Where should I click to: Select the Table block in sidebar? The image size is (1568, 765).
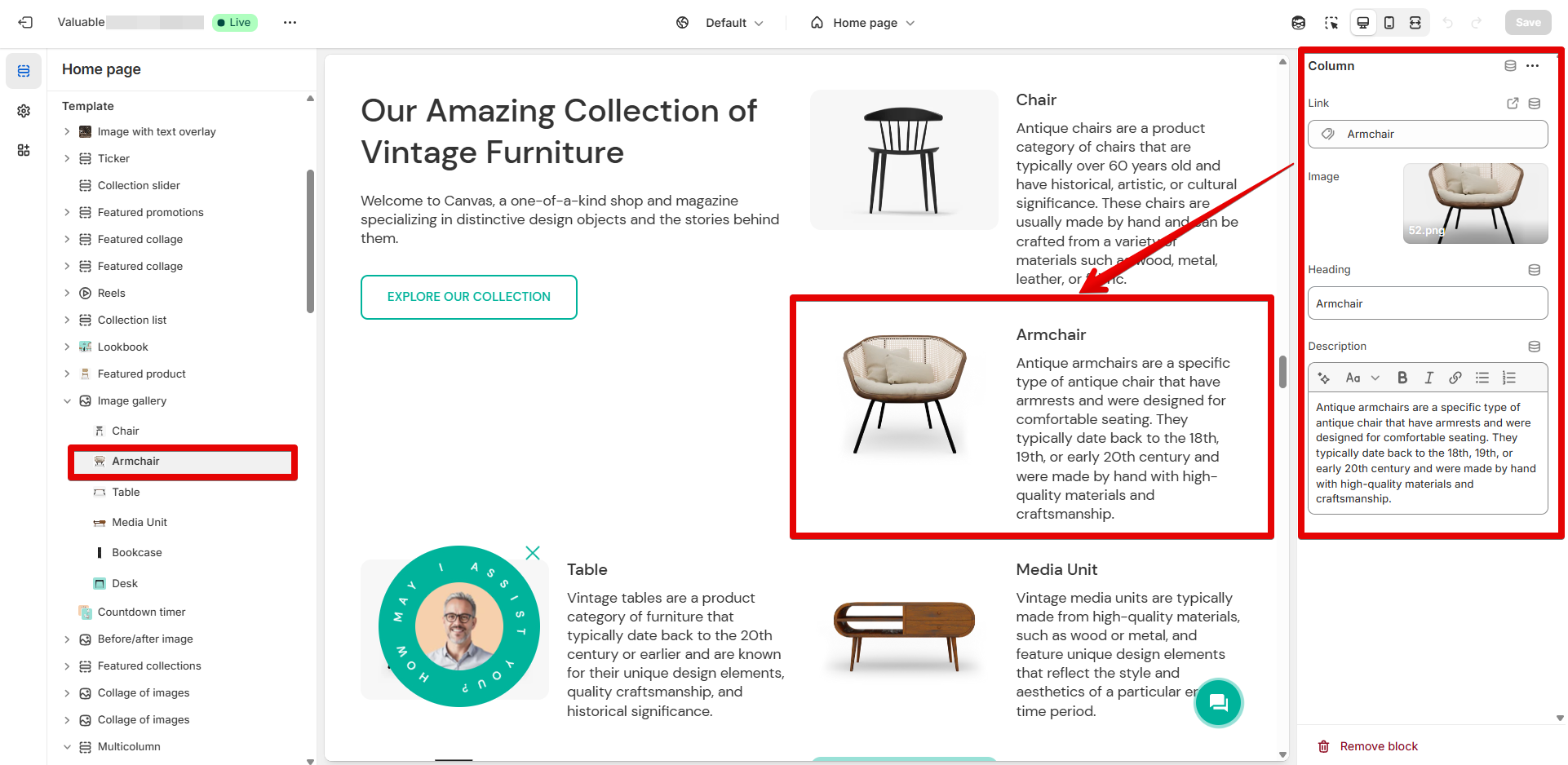pos(126,492)
